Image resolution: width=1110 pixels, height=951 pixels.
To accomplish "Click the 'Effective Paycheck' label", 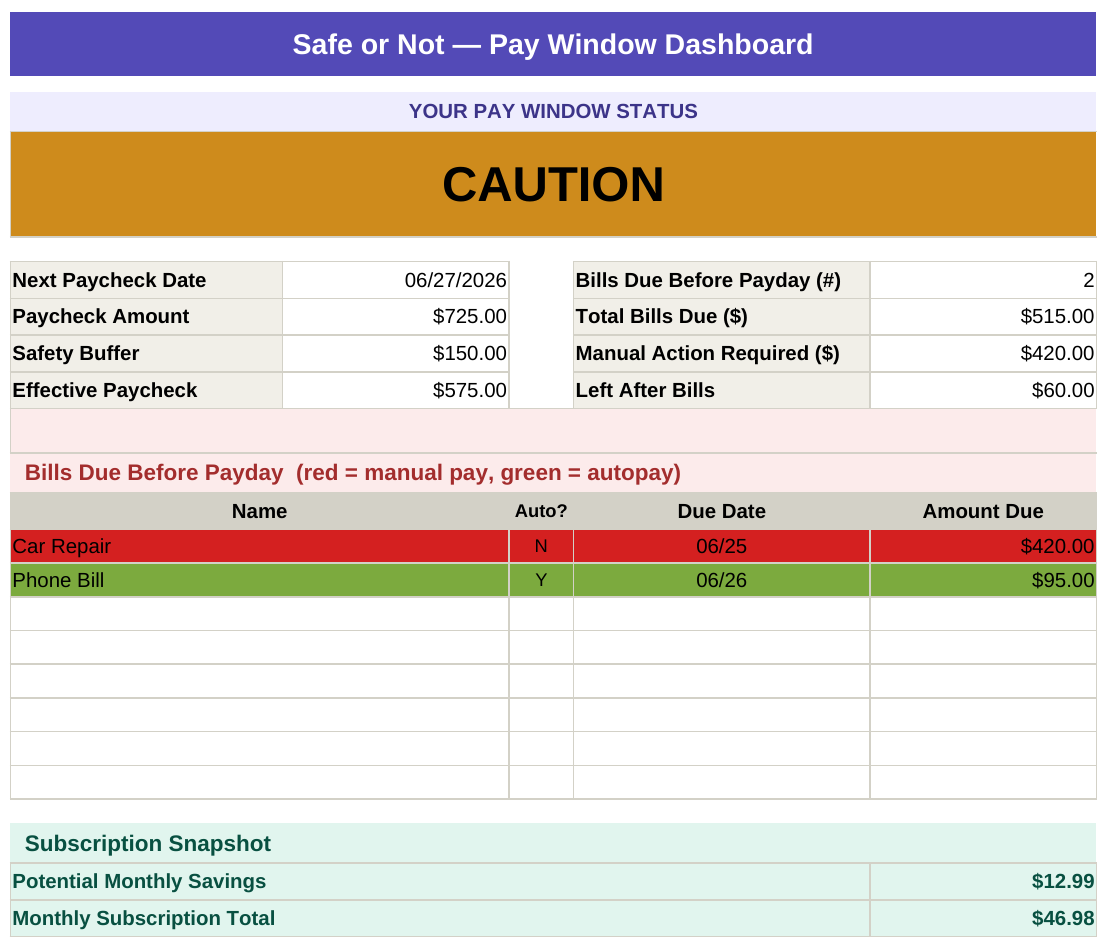I will [x=147, y=390].
